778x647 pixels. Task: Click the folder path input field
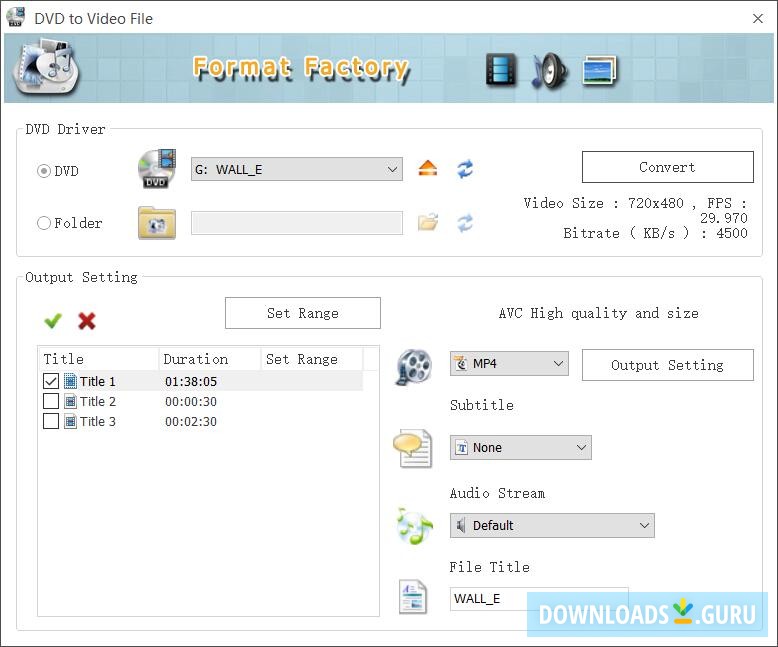coord(297,223)
